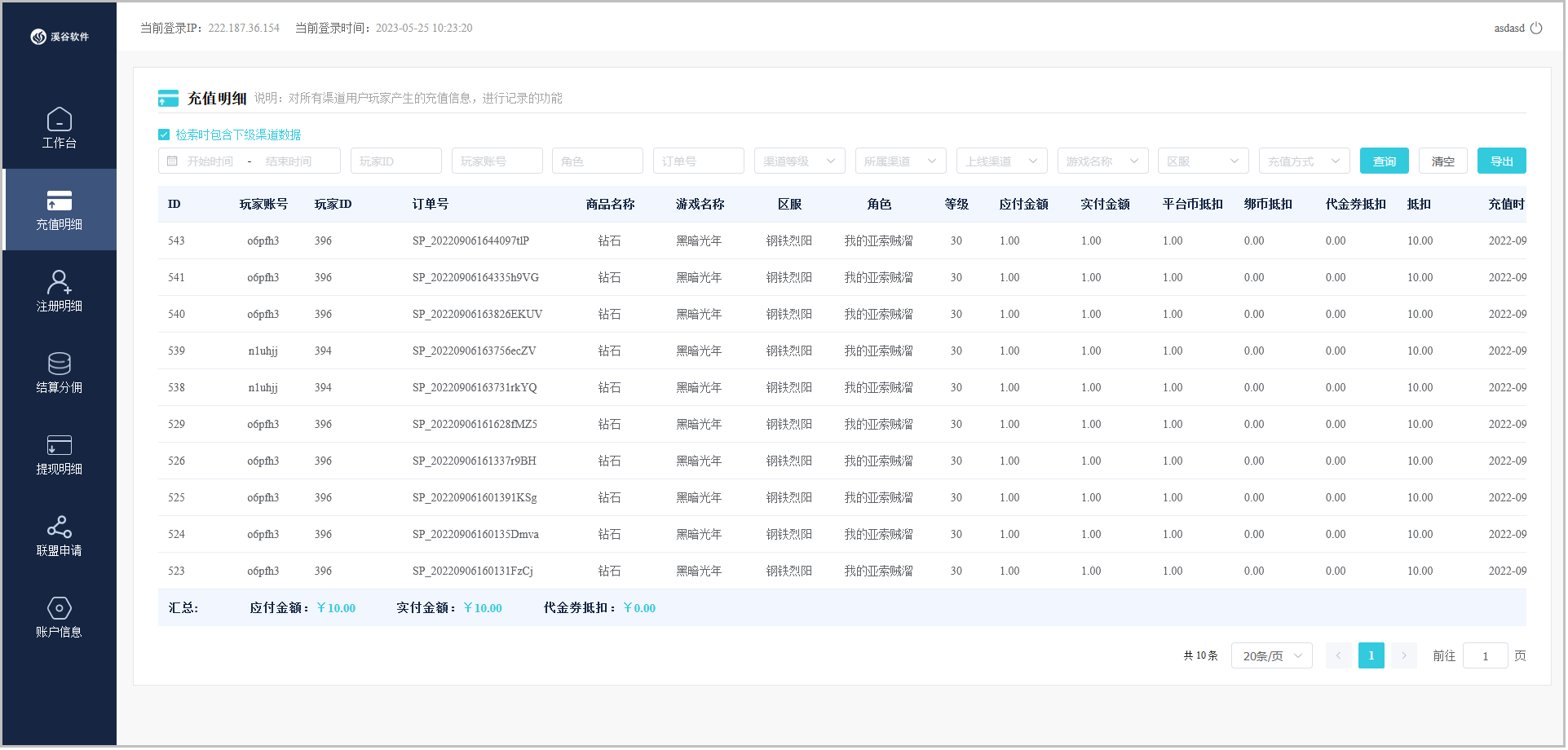Screen dimensions: 1568x750
Task: Expand the 上线渠道 dropdown
Action: pos(1001,161)
